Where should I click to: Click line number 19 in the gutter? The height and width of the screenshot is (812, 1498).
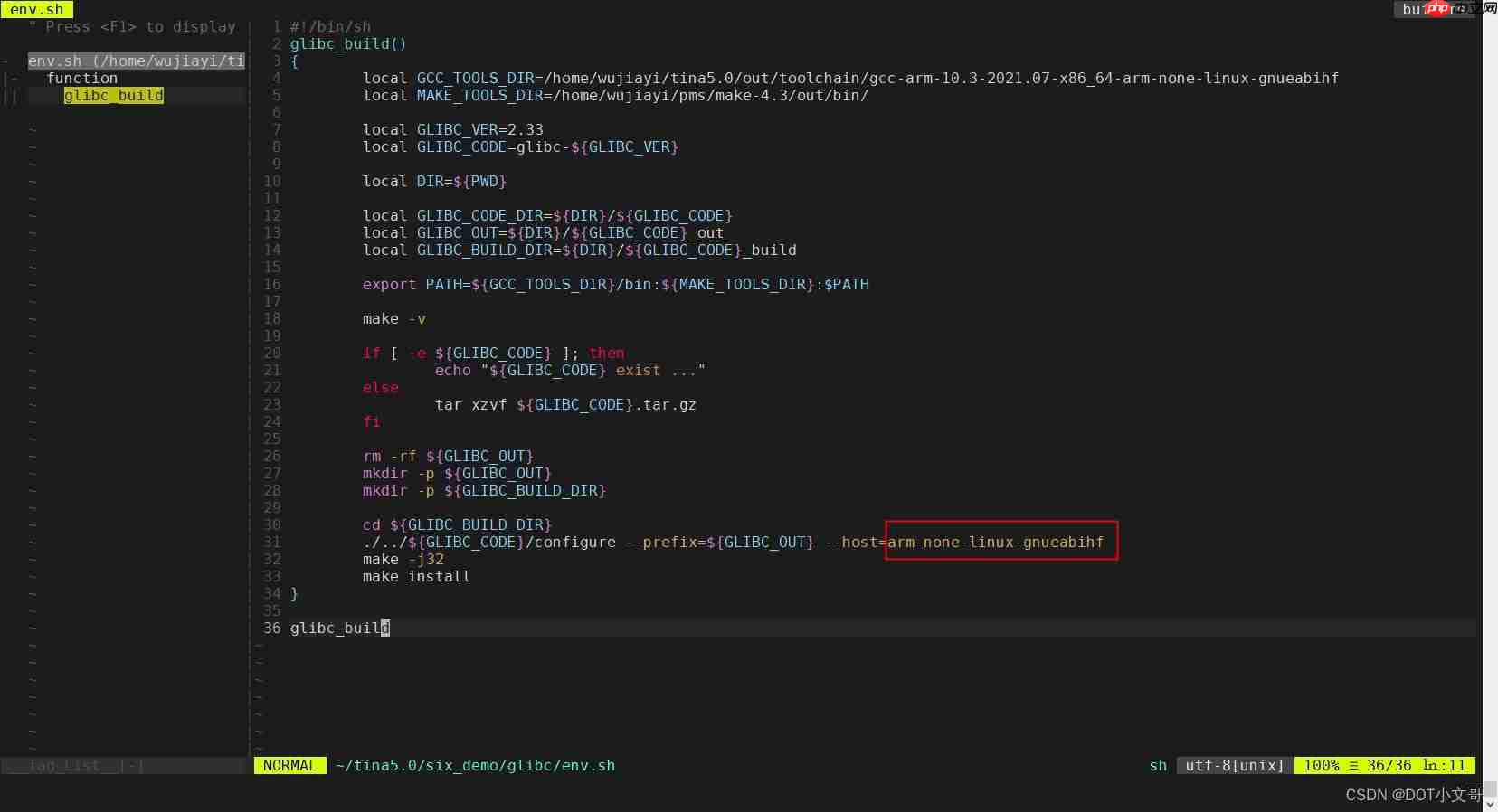[x=272, y=335]
